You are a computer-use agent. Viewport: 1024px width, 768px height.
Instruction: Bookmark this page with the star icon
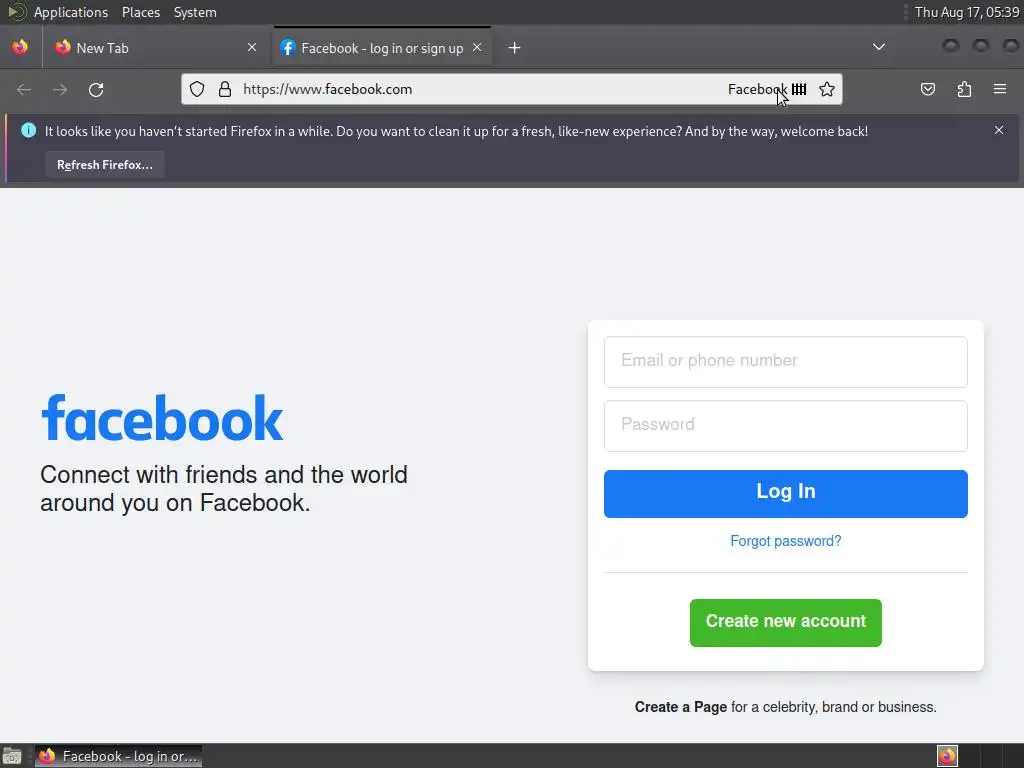[827, 89]
